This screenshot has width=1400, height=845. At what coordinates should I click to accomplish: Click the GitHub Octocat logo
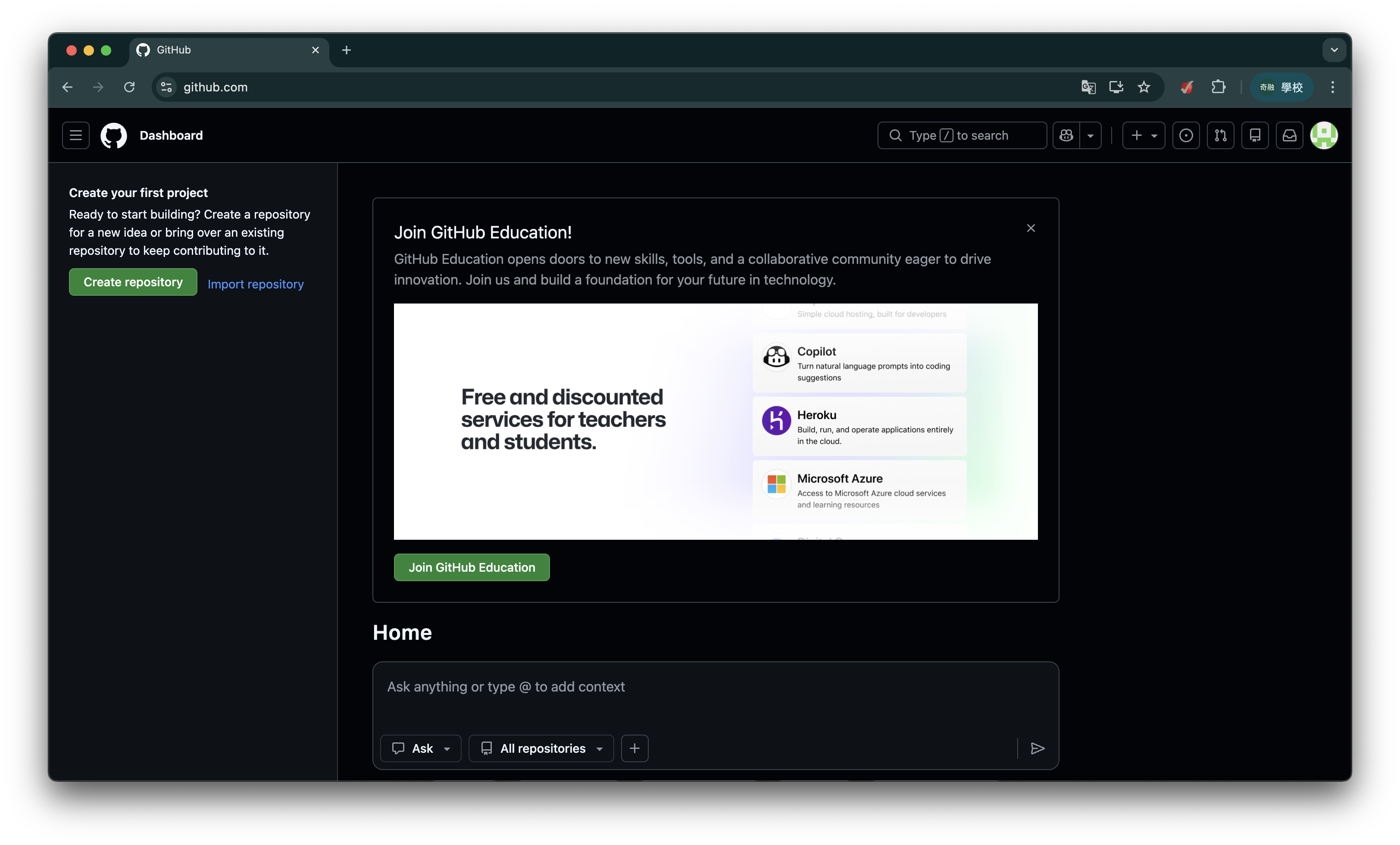click(114, 135)
